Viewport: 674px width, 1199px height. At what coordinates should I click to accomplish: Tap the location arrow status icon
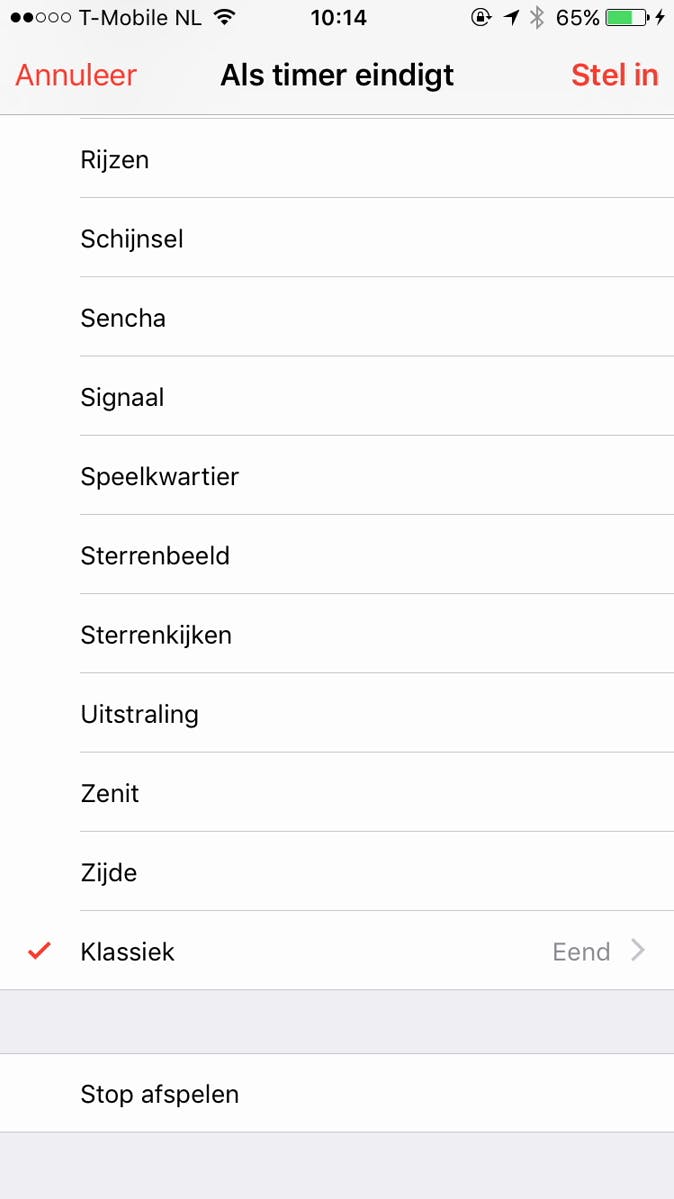tap(511, 17)
